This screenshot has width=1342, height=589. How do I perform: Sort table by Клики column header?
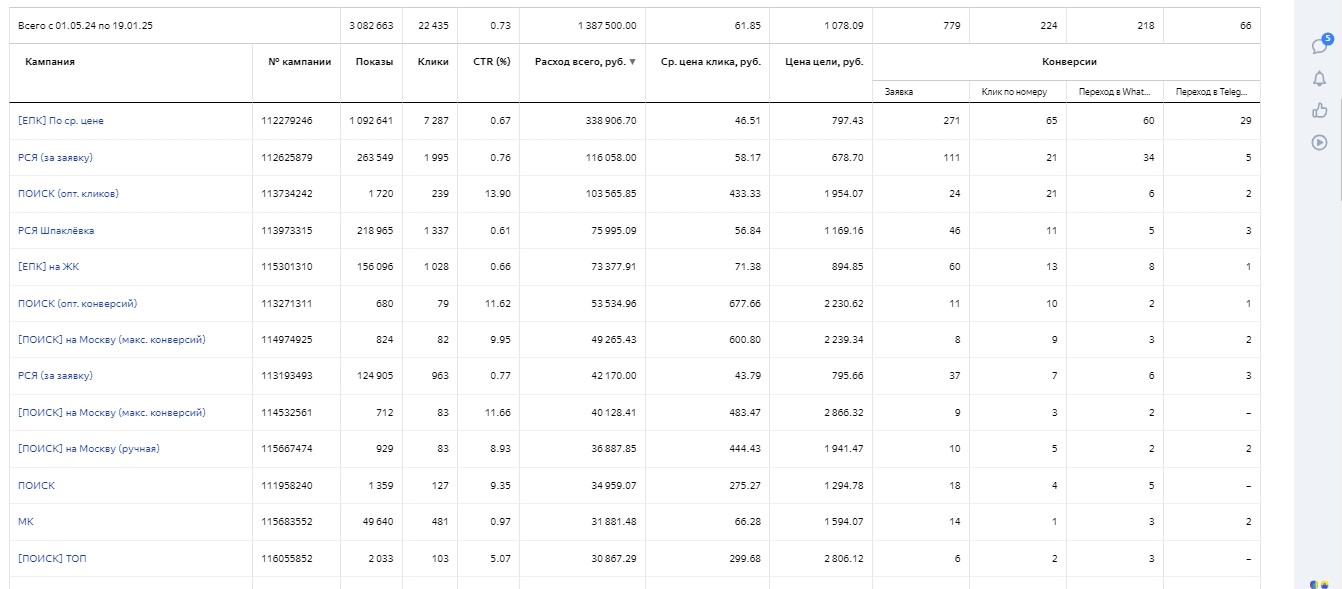pyautogui.click(x=432, y=62)
